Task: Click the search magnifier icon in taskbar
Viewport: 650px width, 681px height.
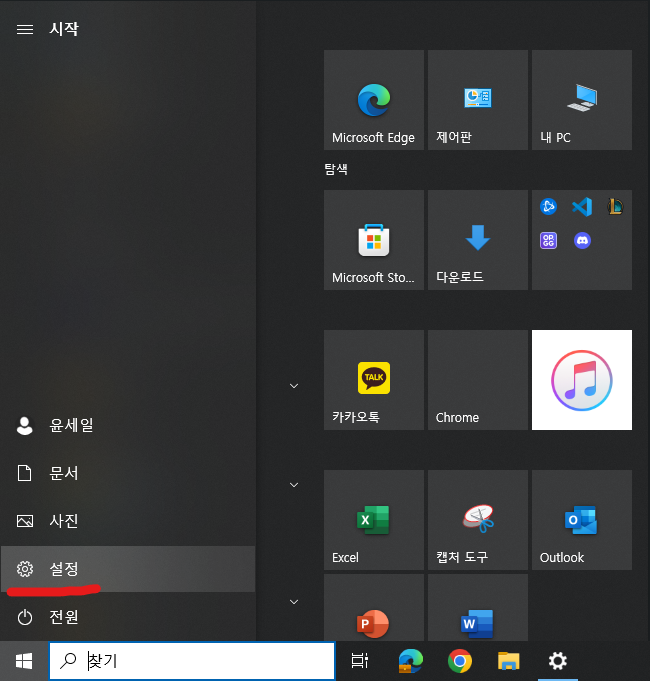Action: coord(68,661)
